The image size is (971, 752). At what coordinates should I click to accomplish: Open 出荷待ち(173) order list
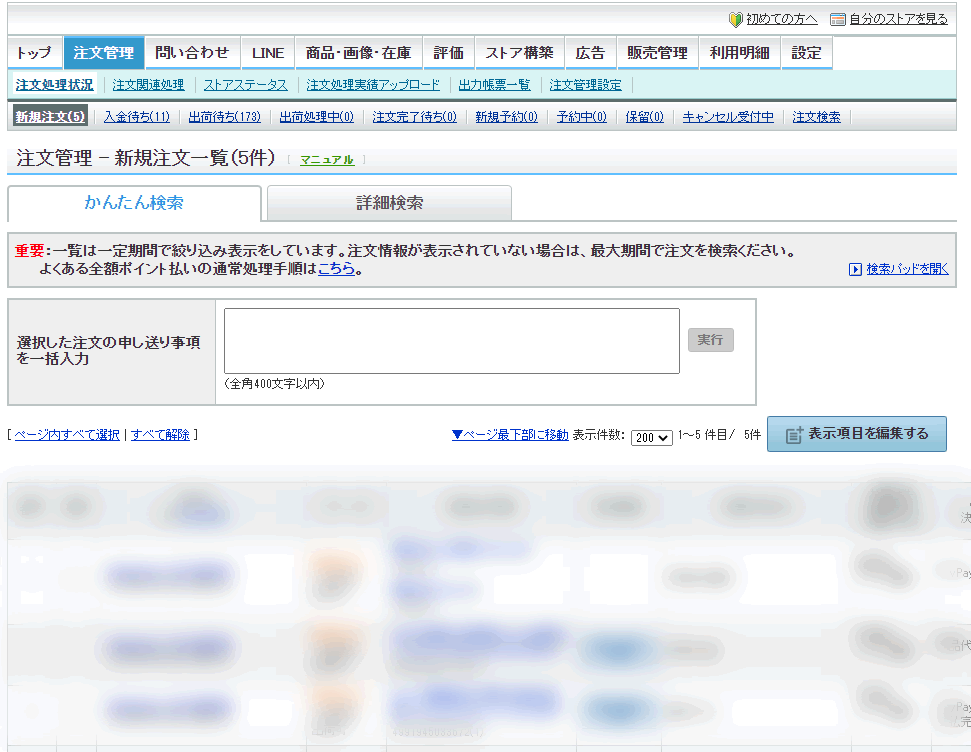click(224, 117)
